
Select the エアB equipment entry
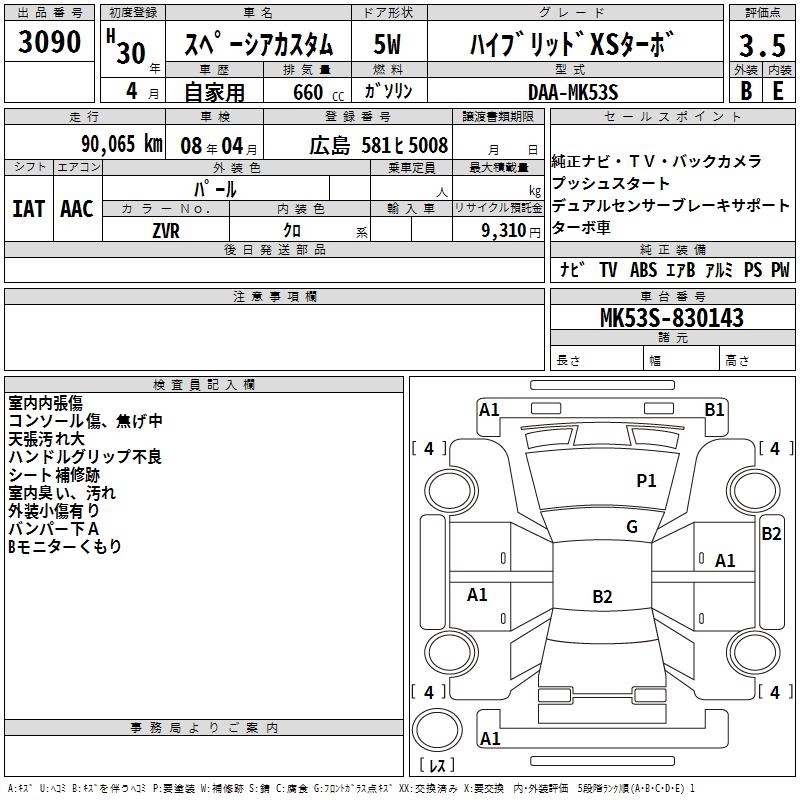tap(681, 269)
